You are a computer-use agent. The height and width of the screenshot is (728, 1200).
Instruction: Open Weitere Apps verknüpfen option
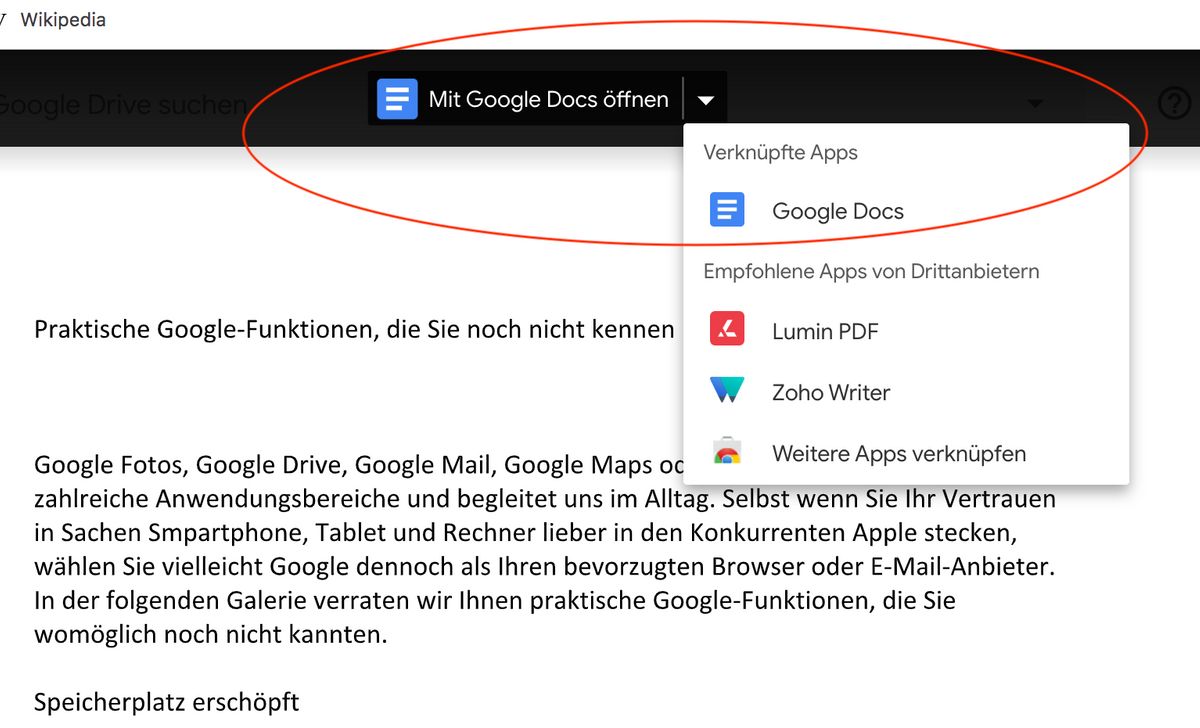click(906, 453)
